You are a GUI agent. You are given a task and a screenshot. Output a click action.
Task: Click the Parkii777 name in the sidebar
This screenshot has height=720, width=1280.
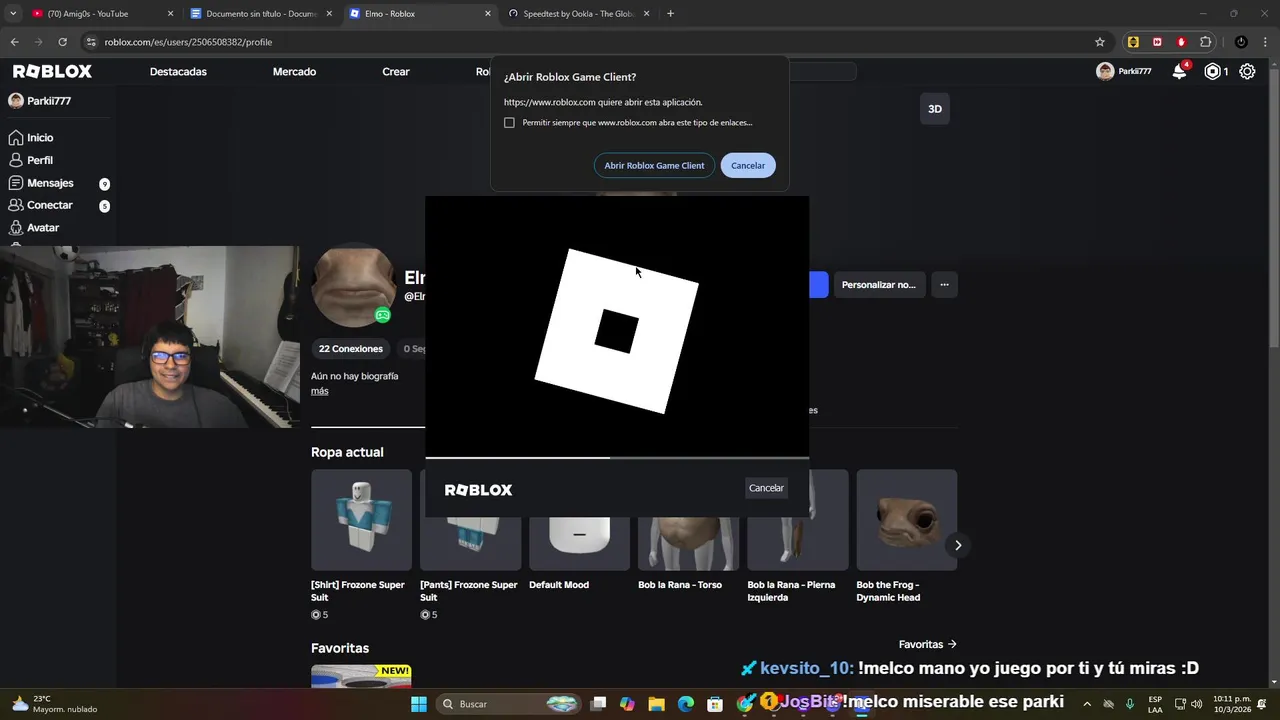49,101
